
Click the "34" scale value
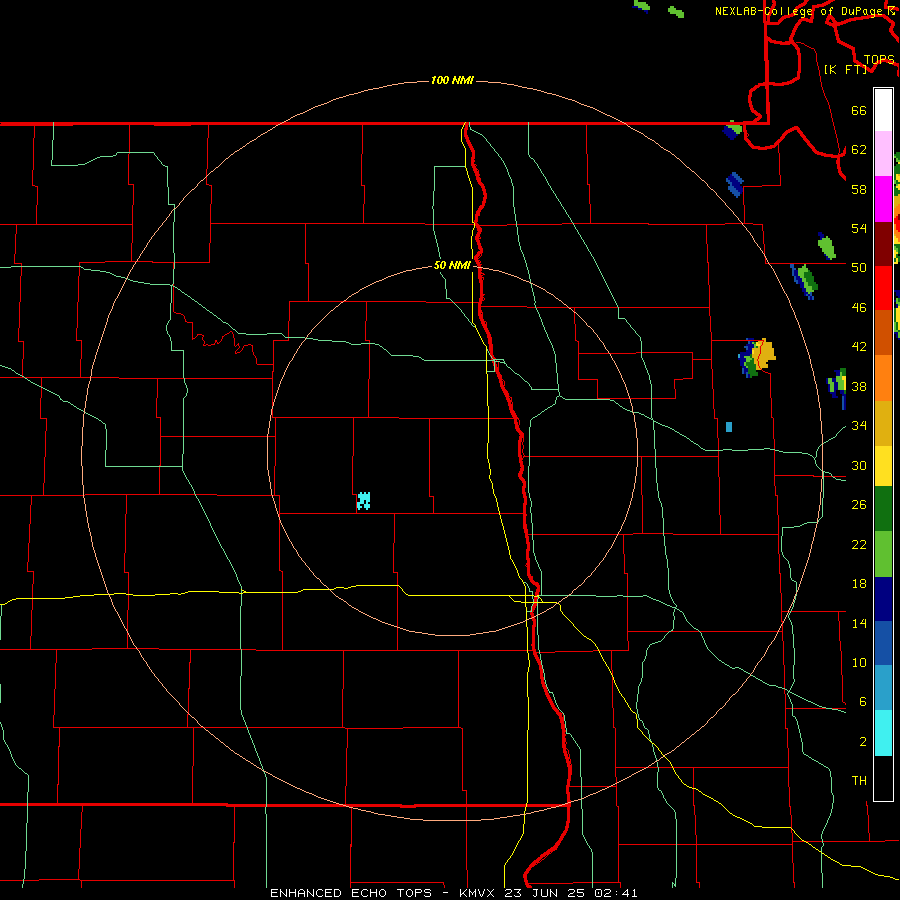(859, 425)
